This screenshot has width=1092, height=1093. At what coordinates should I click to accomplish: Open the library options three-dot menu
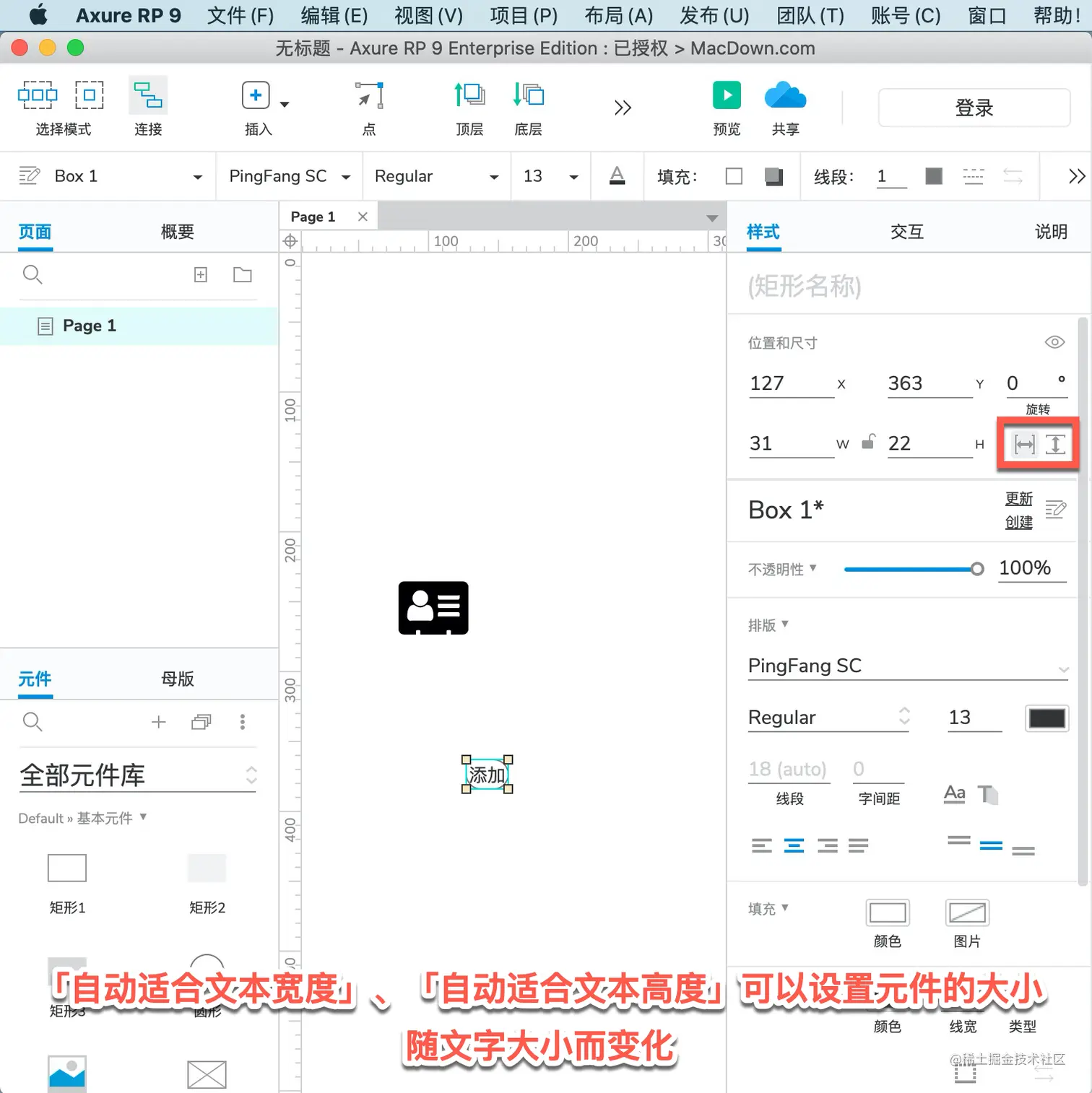click(x=243, y=721)
